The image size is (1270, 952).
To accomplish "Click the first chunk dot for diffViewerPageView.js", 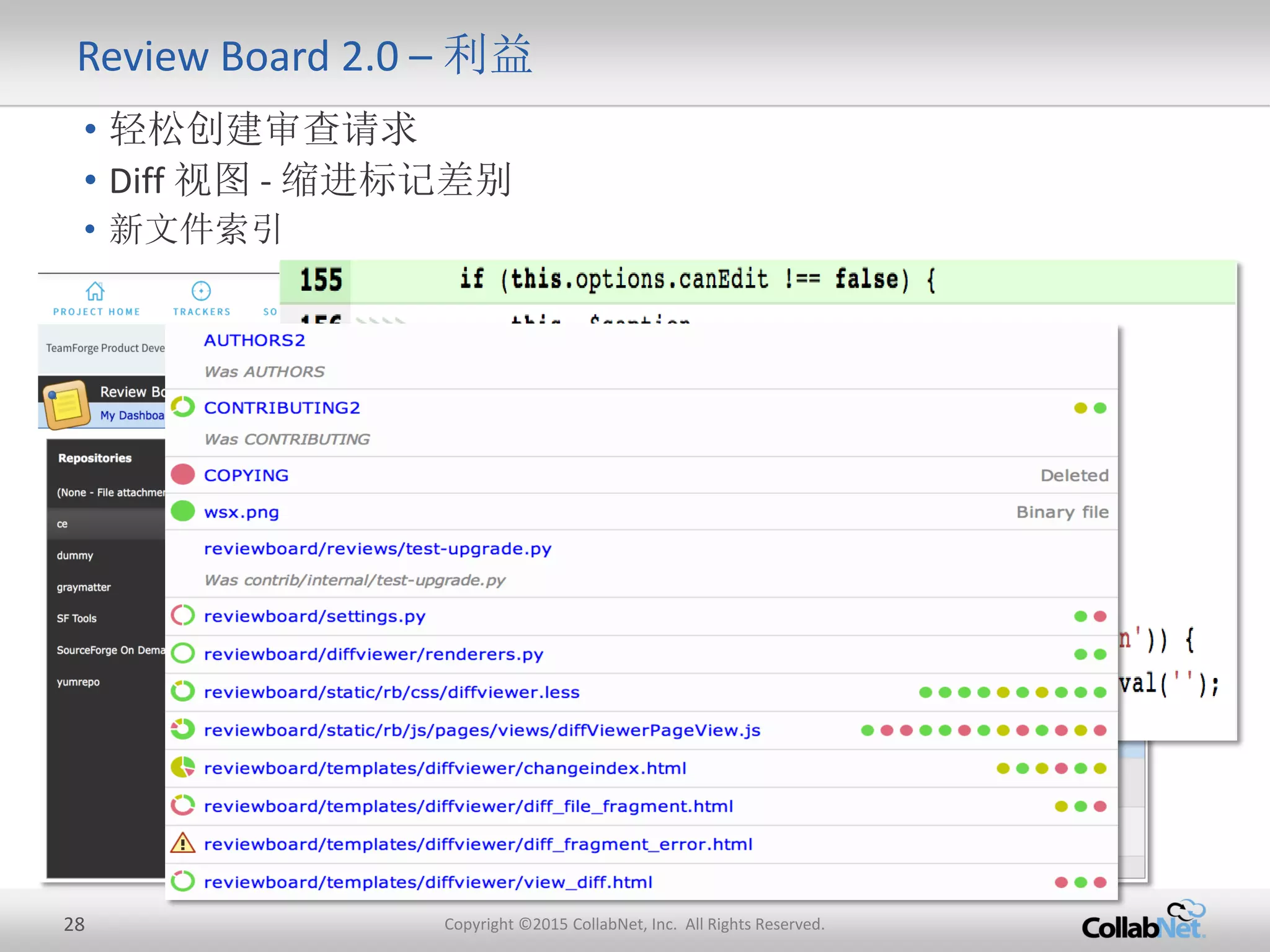I will [x=868, y=731].
